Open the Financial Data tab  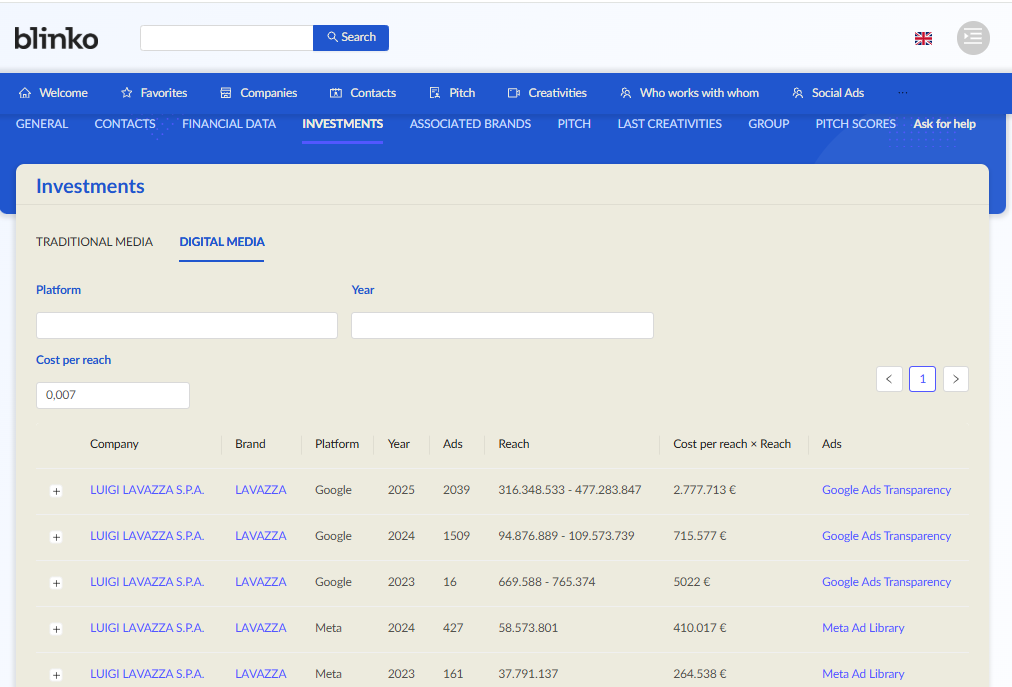pyautogui.click(x=228, y=124)
